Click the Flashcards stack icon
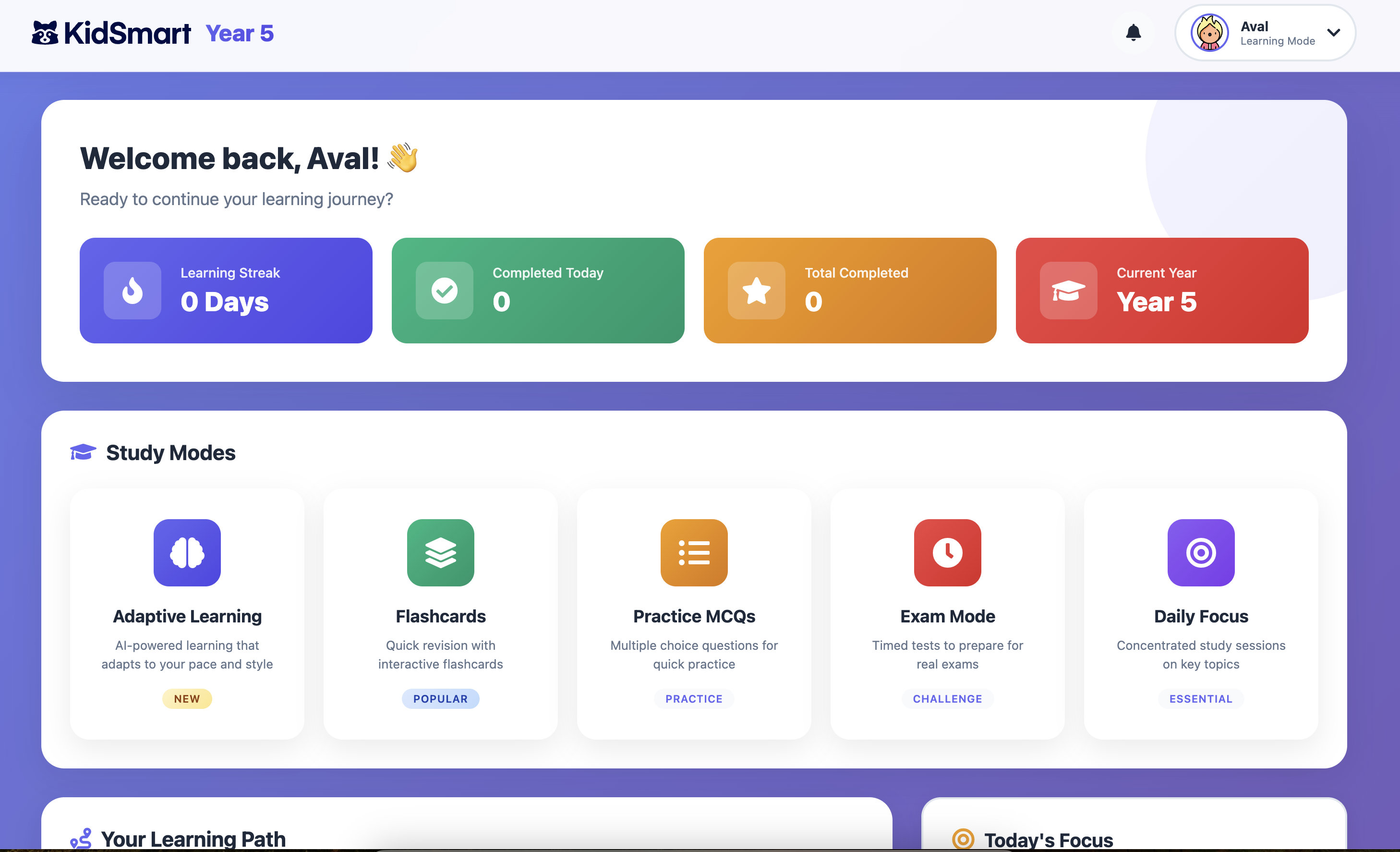The height and width of the screenshot is (852, 1400). point(440,552)
